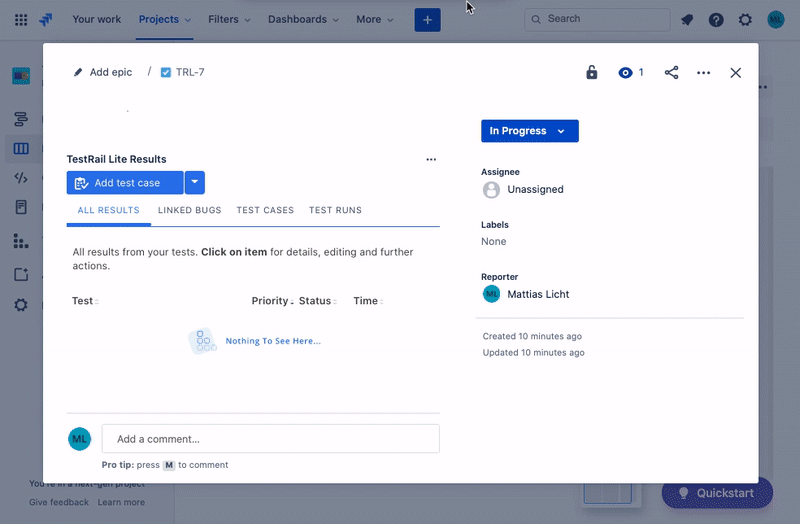The width and height of the screenshot is (800, 524).
Task: Open Project settings gear in sidebar
Action: click(x=21, y=305)
